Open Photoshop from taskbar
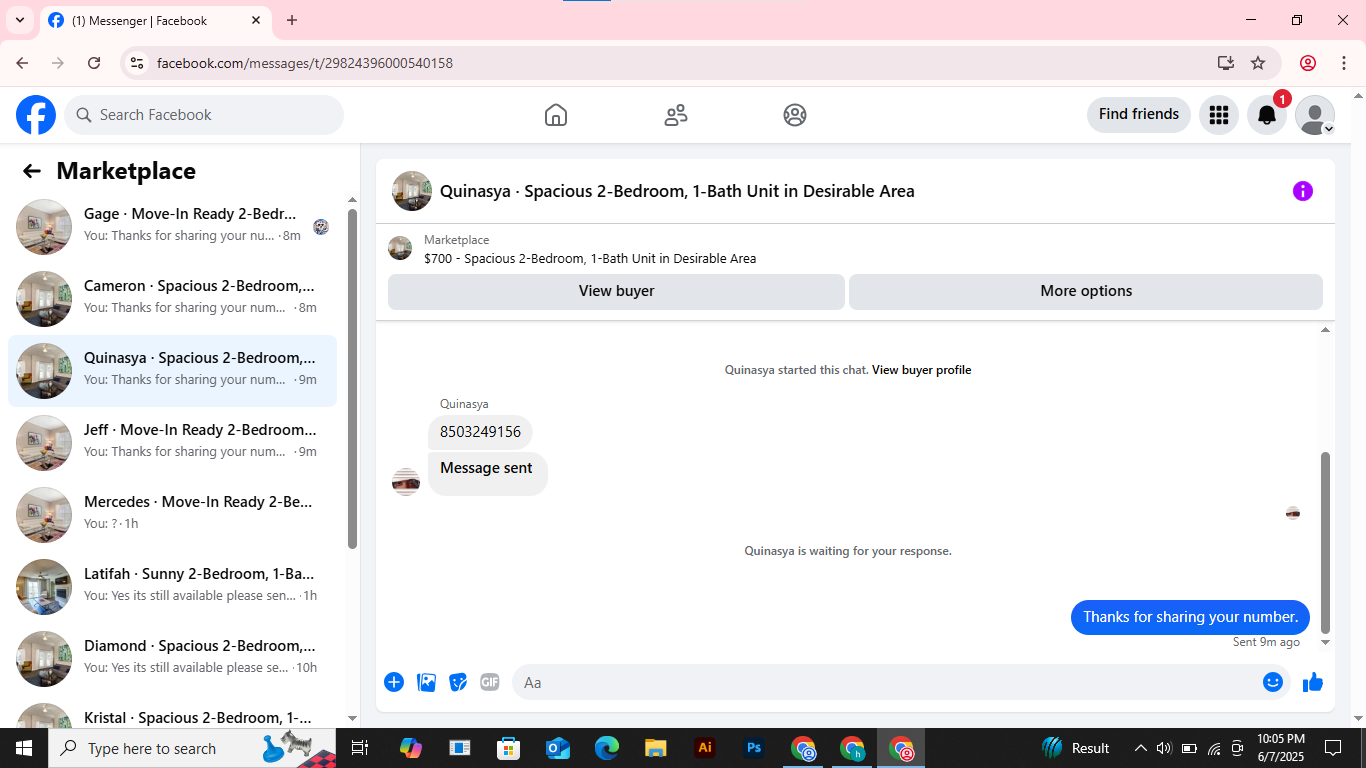The height and width of the screenshot is (768, 1366). (754, 748)
